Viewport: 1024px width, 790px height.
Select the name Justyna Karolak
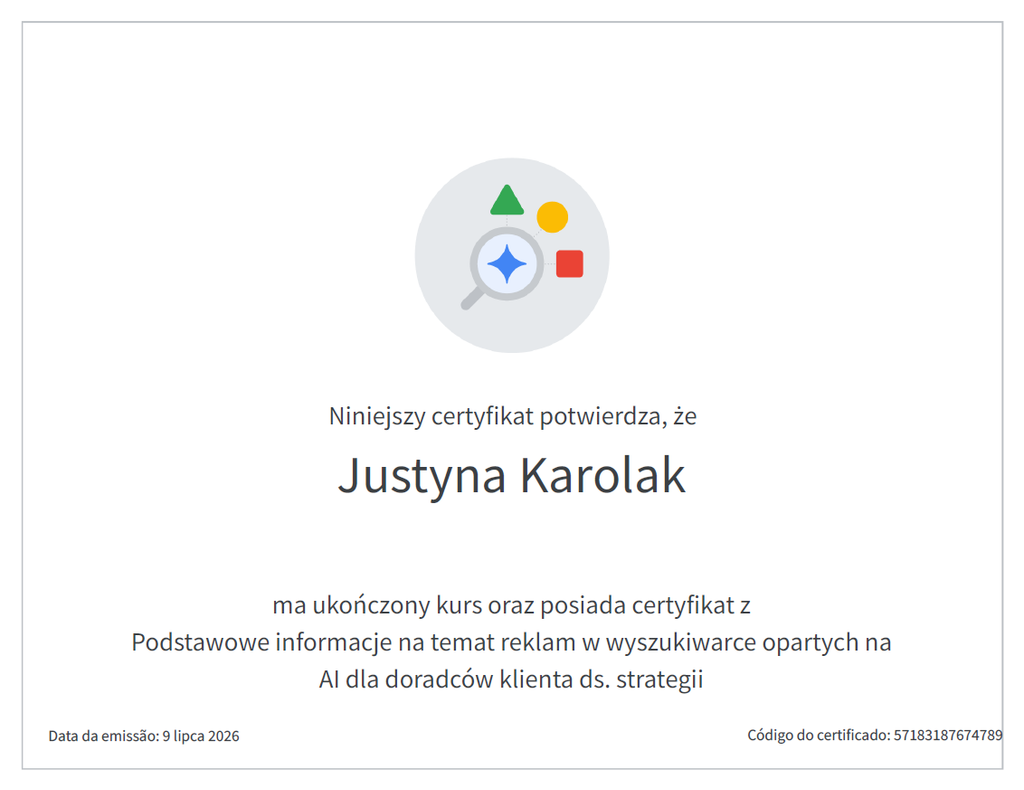pyautogui.click(x=511, y=477)
